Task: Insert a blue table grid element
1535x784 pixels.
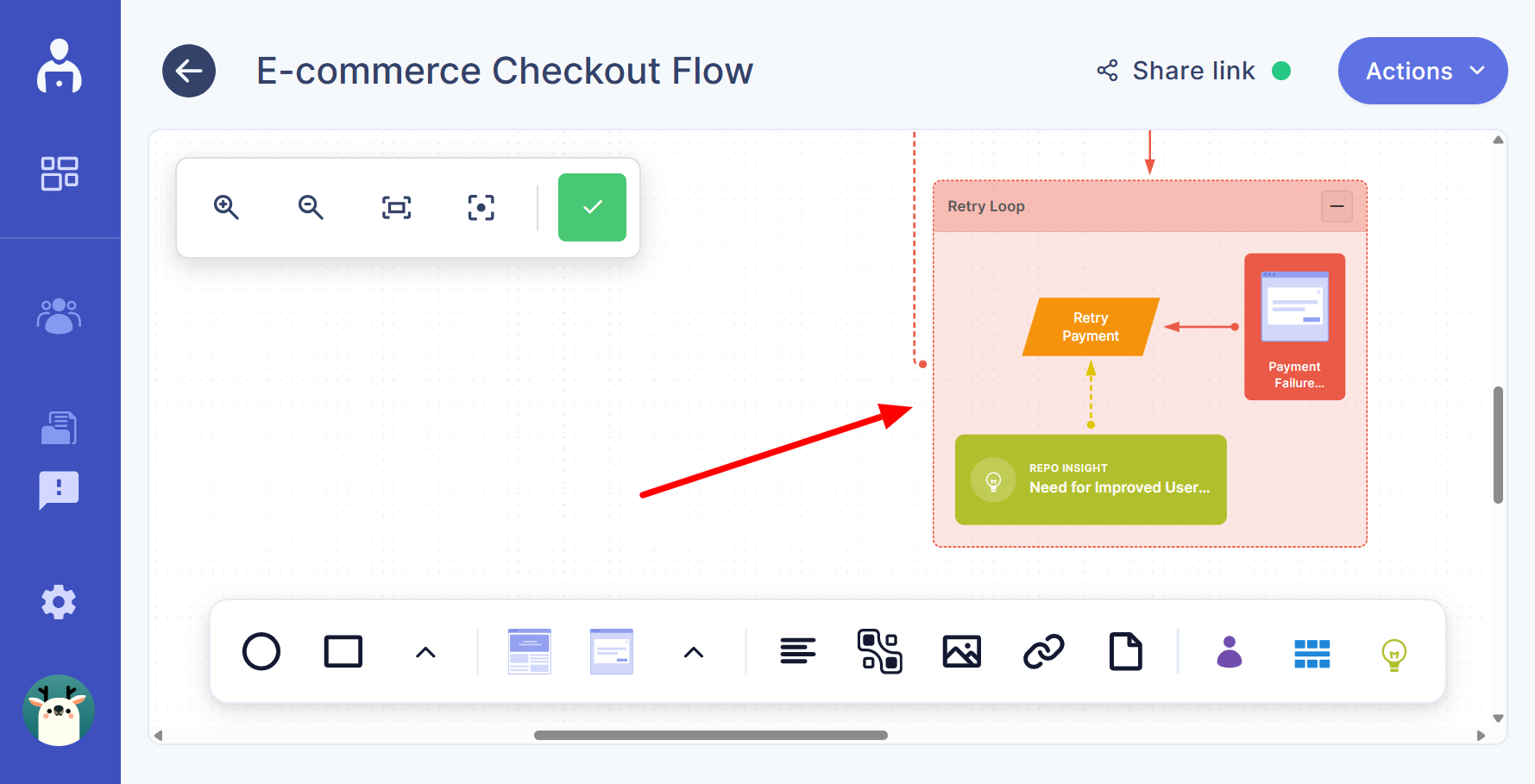Action: (1312, 654)
